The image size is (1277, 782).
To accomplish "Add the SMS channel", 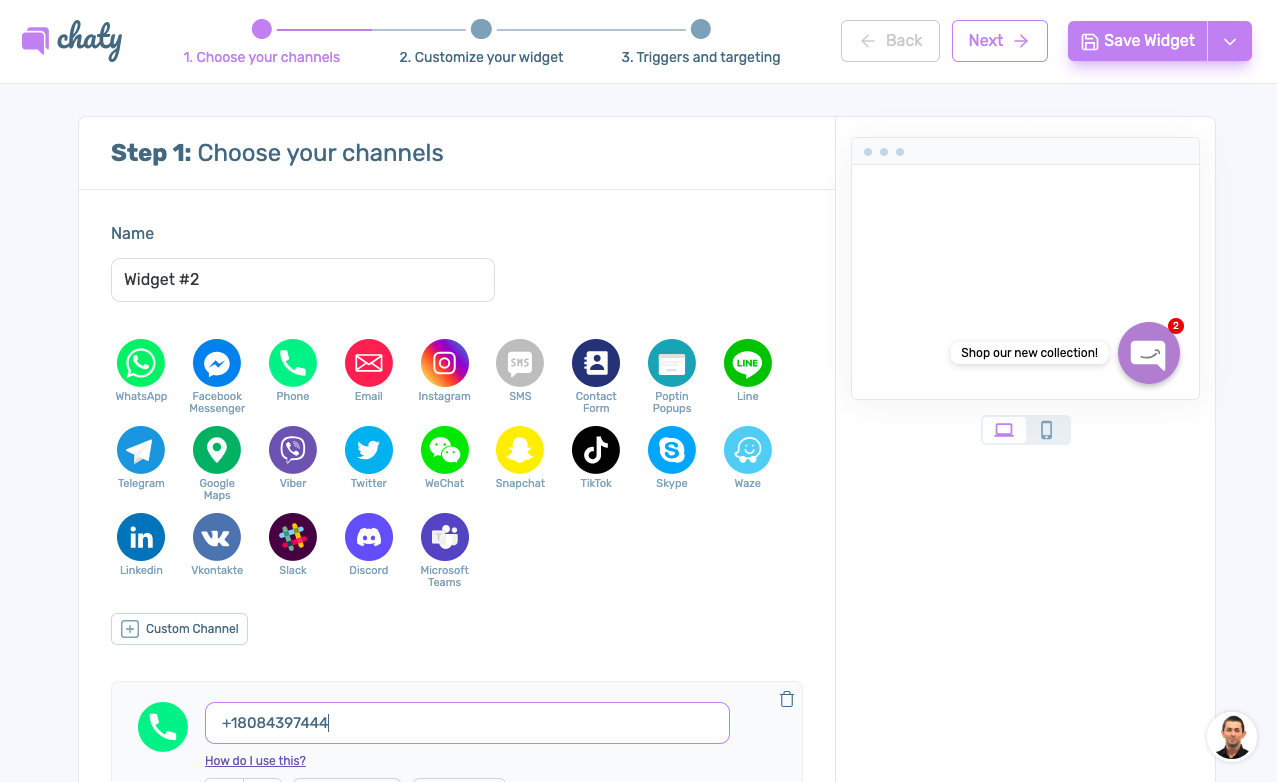I will point(520,363).
